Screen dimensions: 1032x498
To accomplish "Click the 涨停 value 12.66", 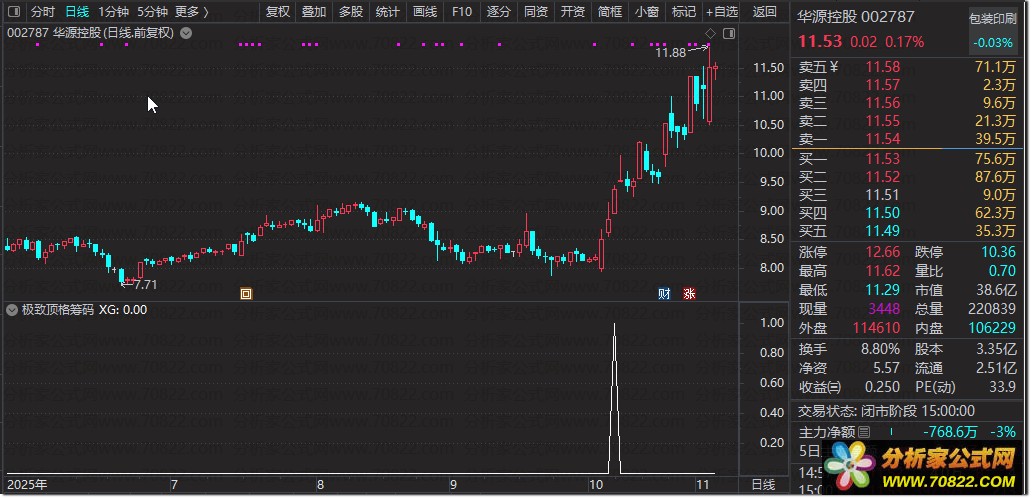I will (882, 252).
